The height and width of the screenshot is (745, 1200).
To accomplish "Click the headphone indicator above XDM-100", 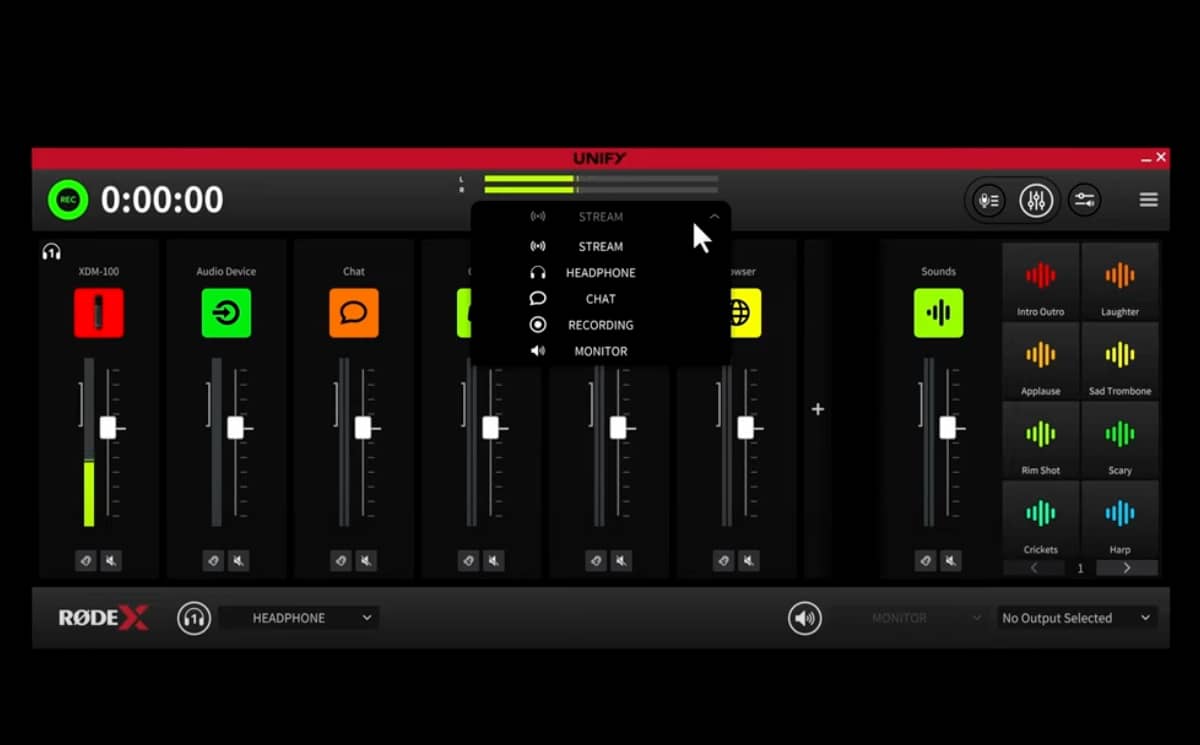I will coord(52,252).
